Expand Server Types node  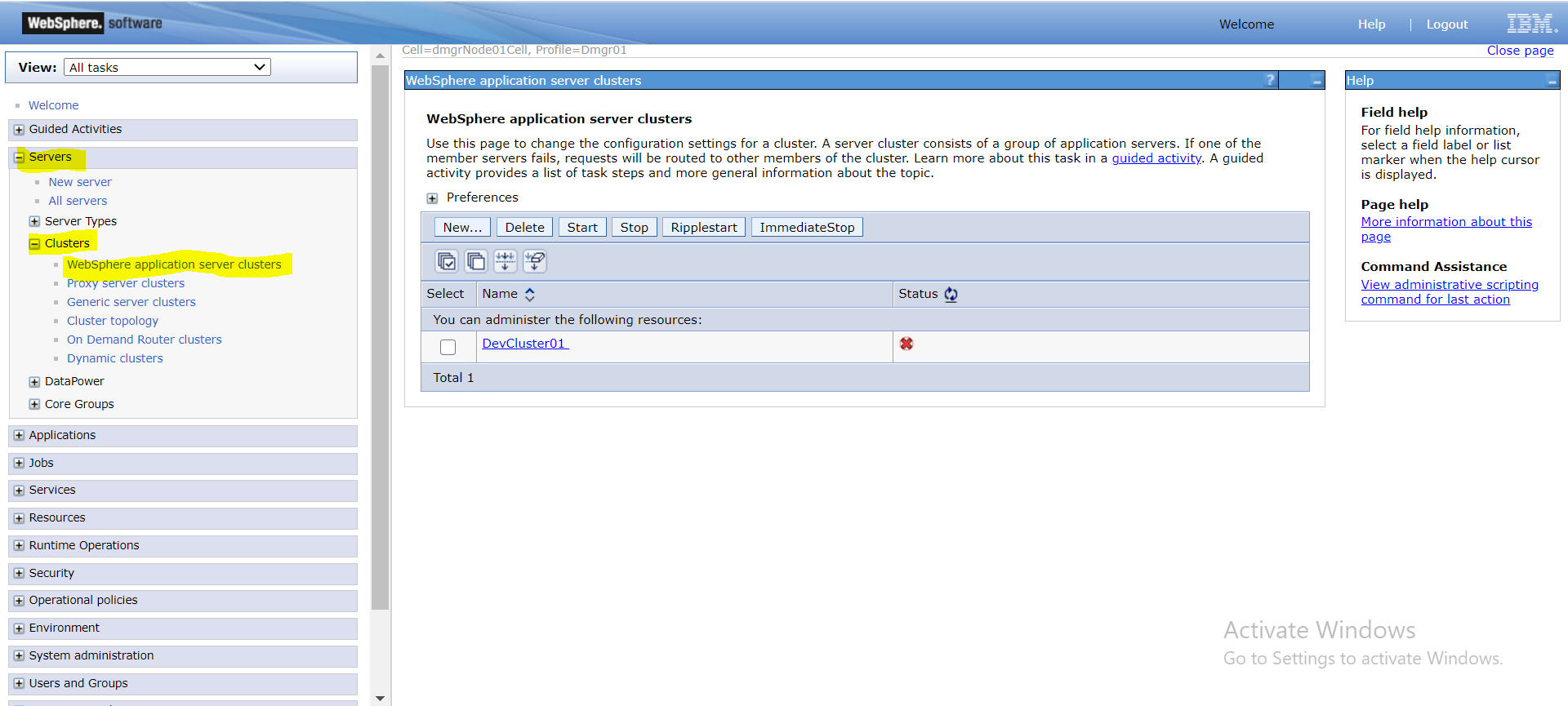pos(34,221)
